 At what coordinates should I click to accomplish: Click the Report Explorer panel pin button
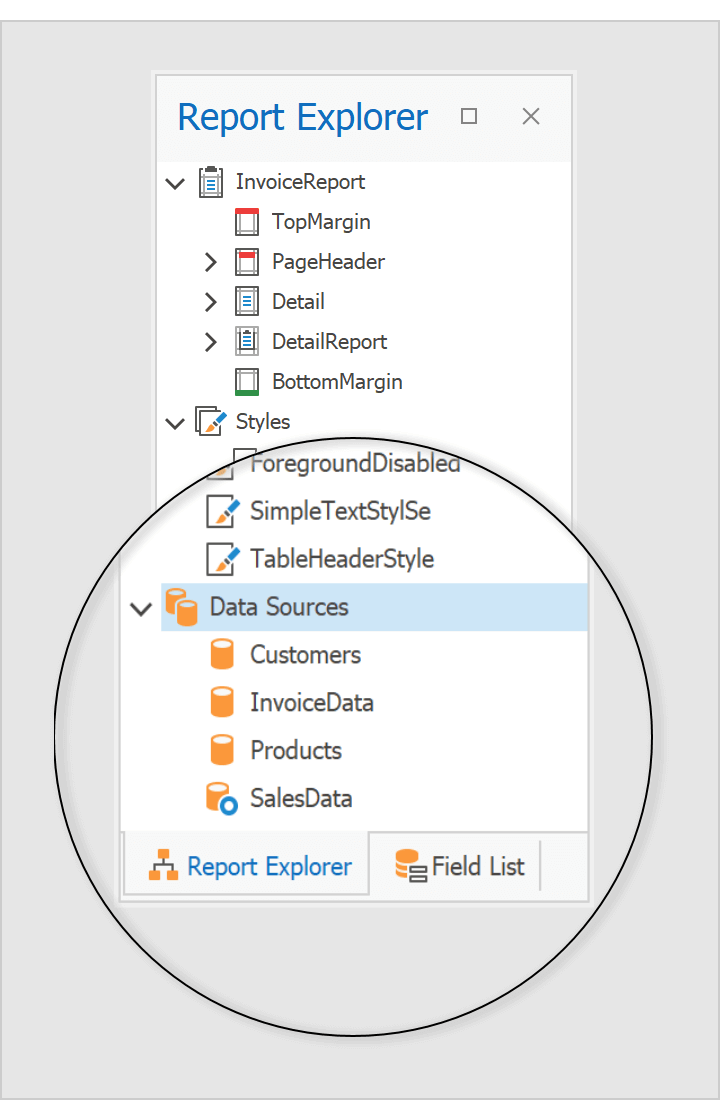(468, 116)
